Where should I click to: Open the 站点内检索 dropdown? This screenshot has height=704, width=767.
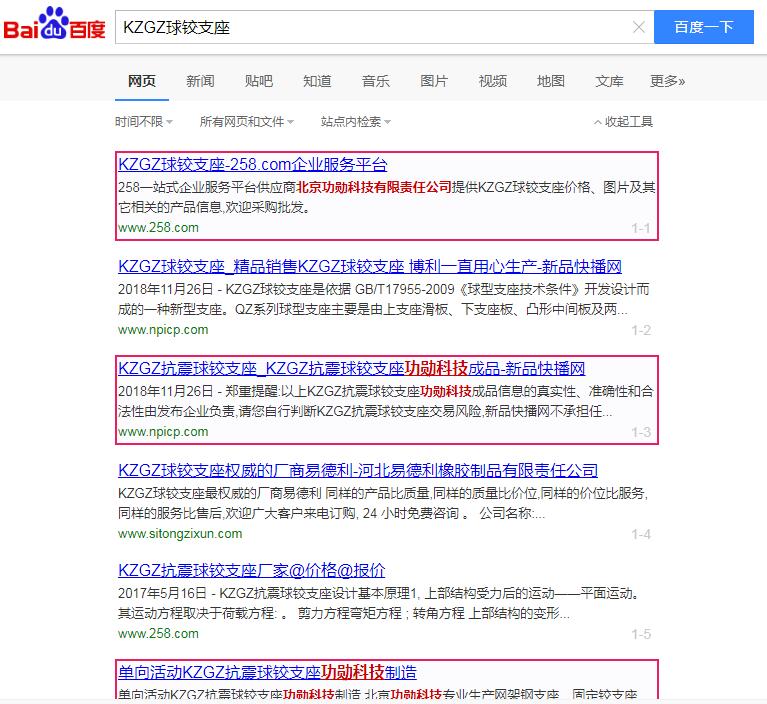tap(355, 122)
